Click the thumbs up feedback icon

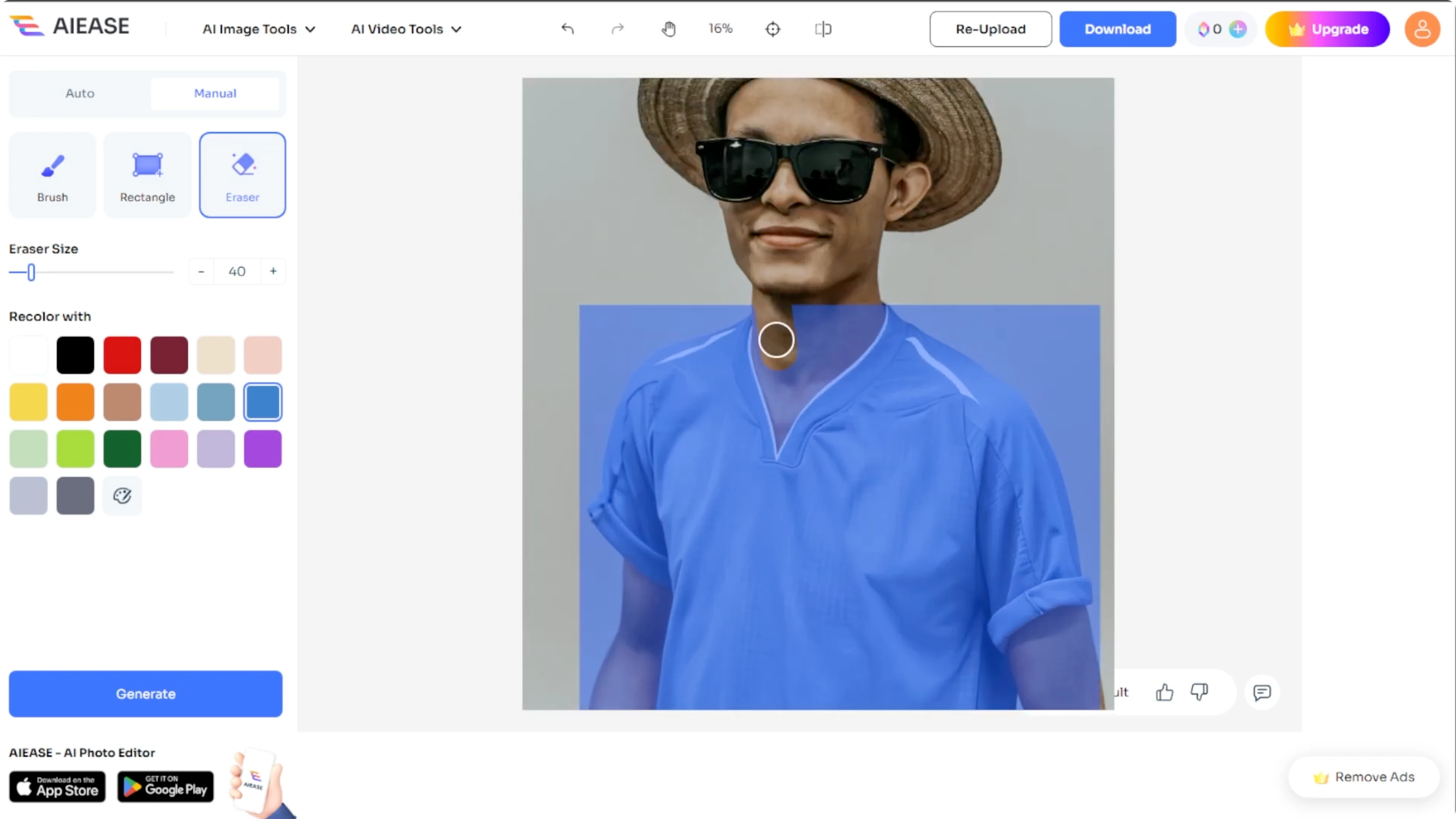[1164, 692]
